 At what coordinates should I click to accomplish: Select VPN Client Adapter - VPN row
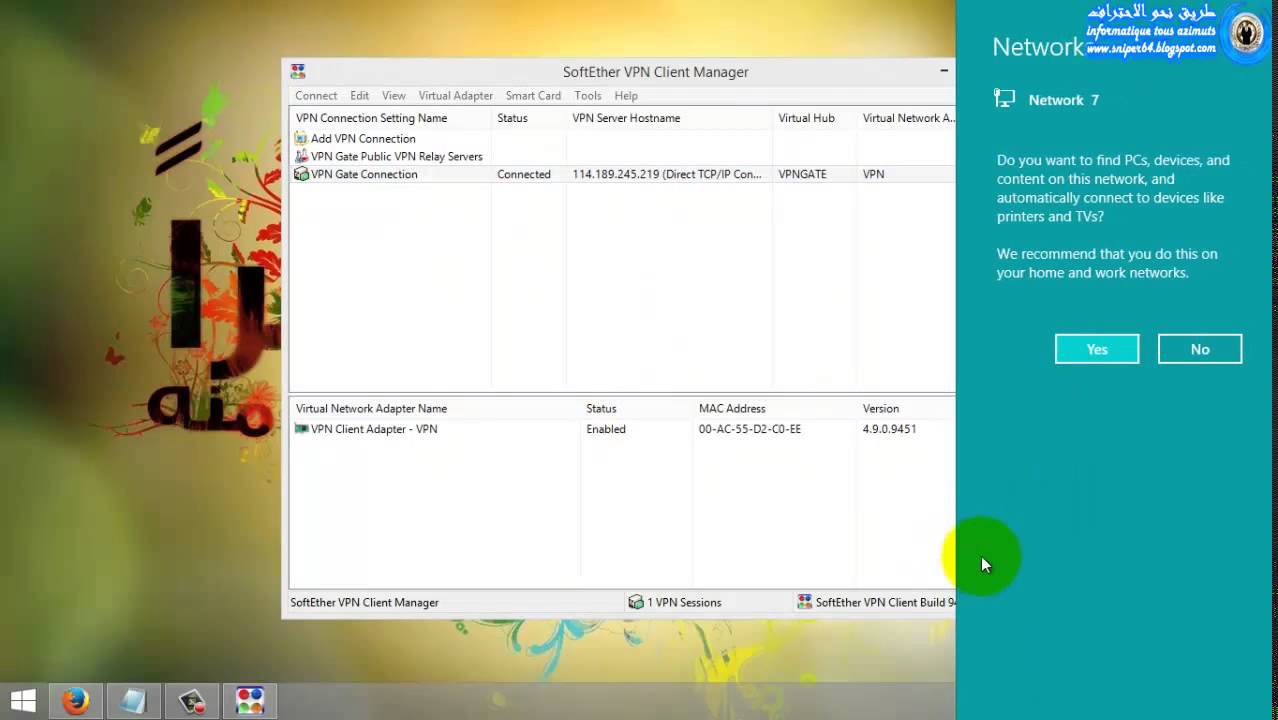374,429
